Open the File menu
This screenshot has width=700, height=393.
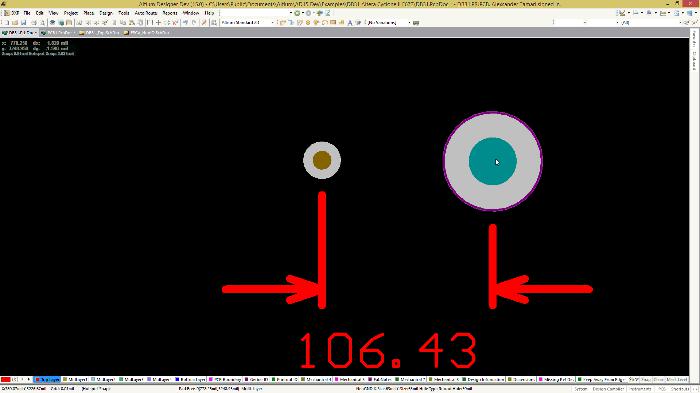(27, 13)
